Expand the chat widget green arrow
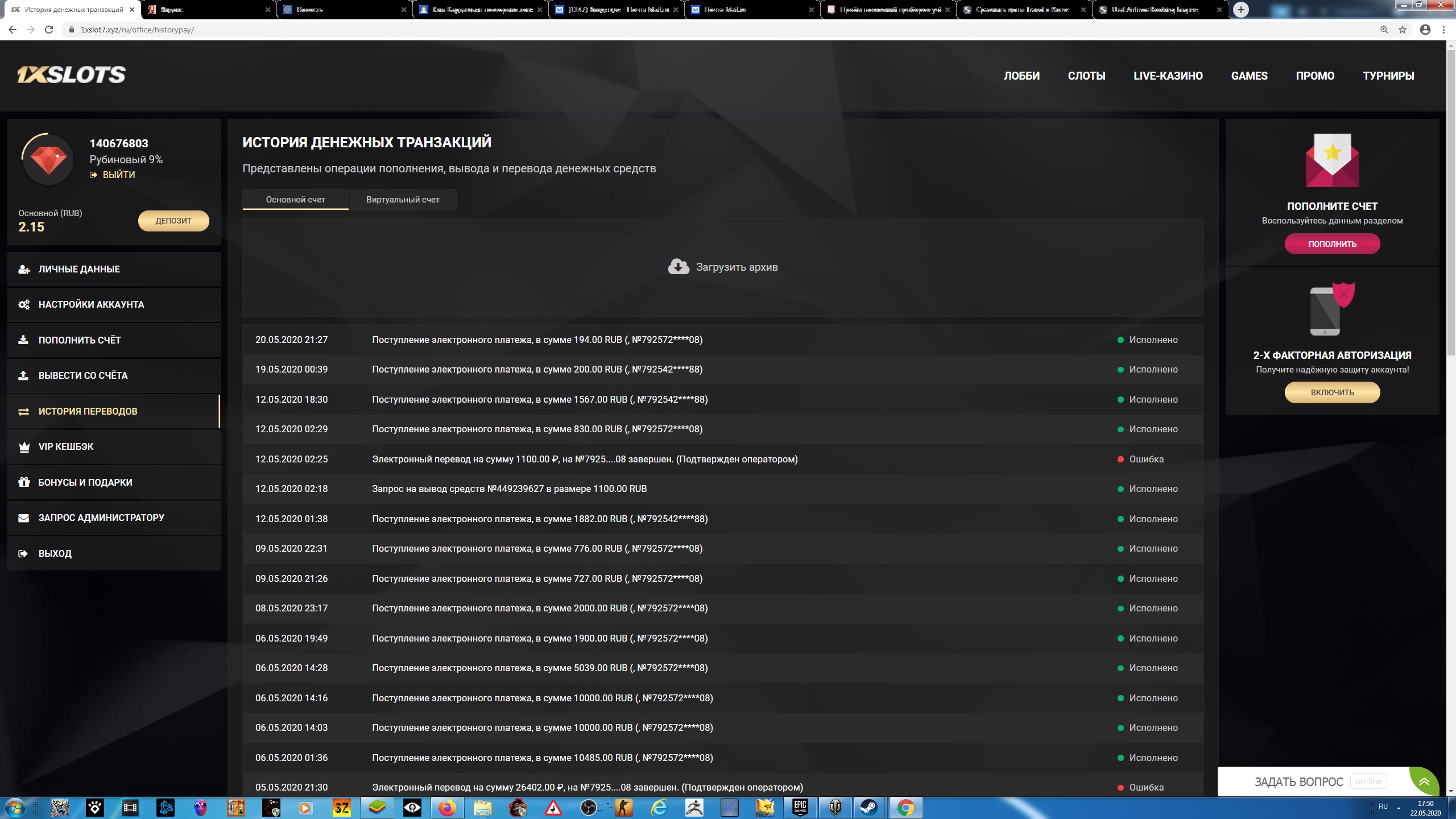1456x819 pixels. 1424,781
